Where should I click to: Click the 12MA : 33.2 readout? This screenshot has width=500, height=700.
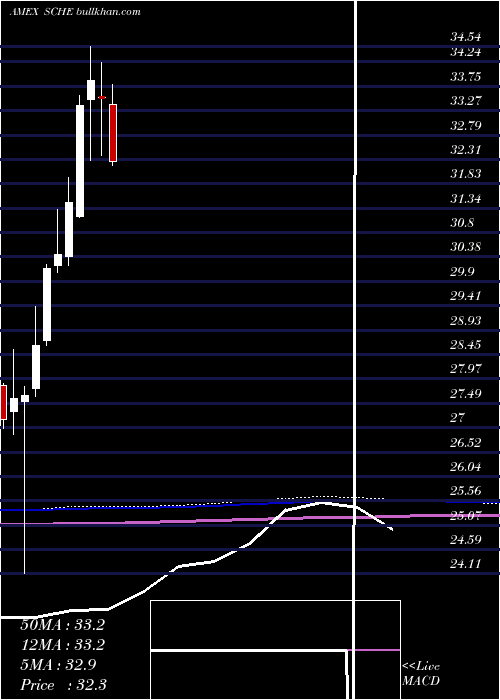(62, 645)
